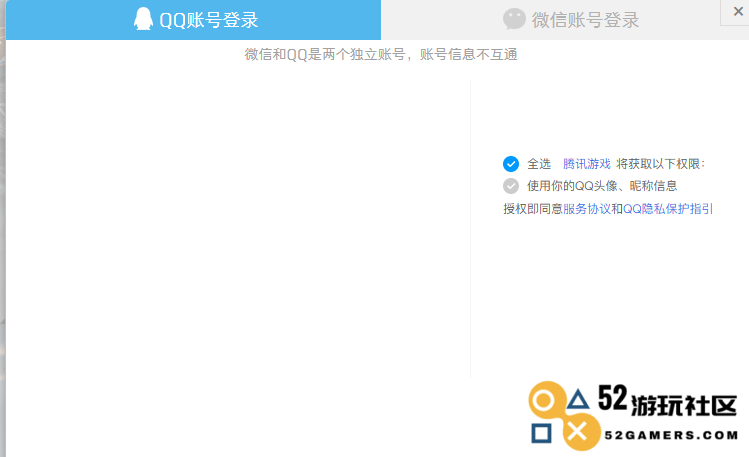Close the login dialog with X
749x457 pixels.
coord(738,11)
